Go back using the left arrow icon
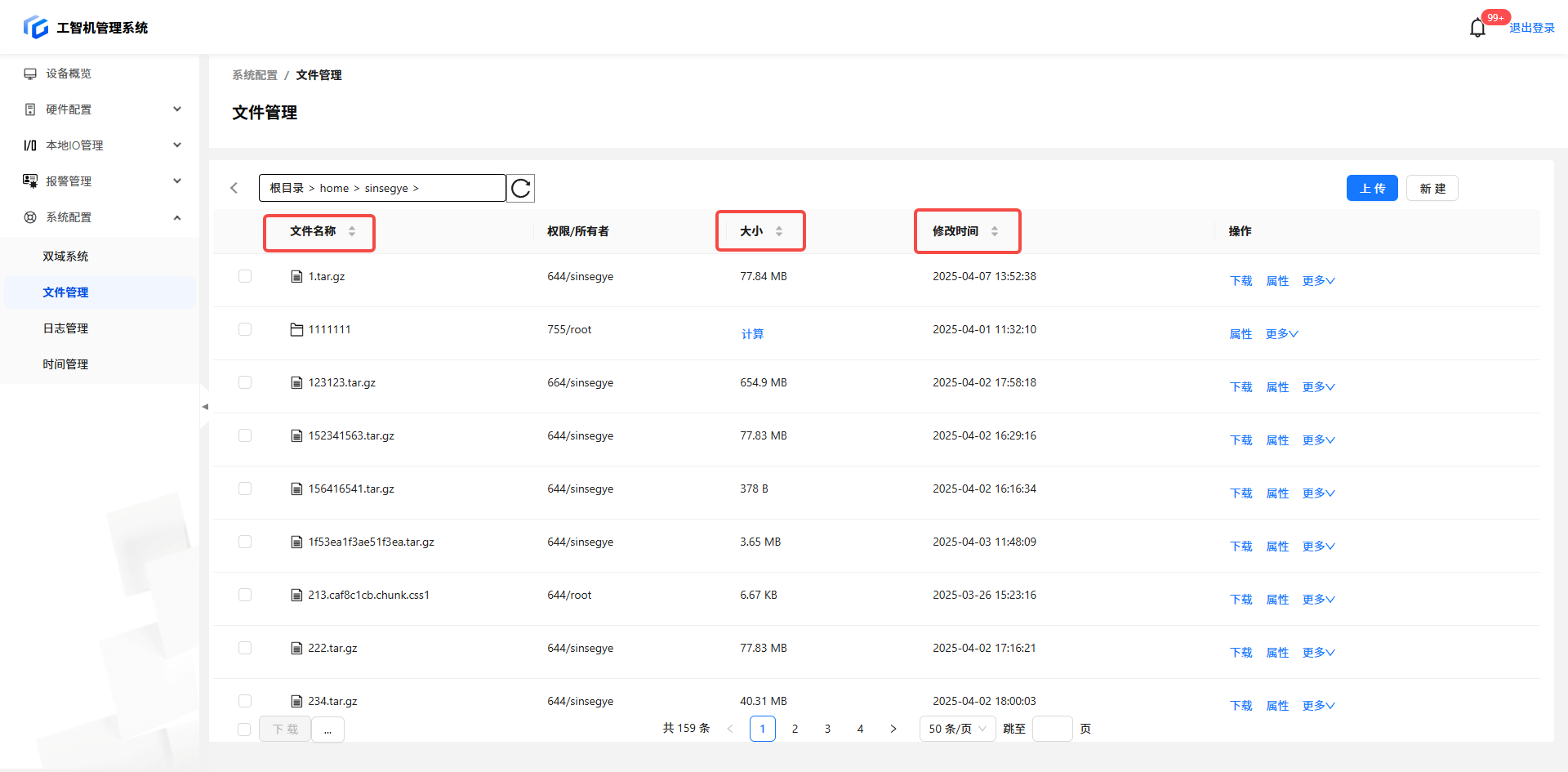The image size is (1568, 772). point(234,189)
